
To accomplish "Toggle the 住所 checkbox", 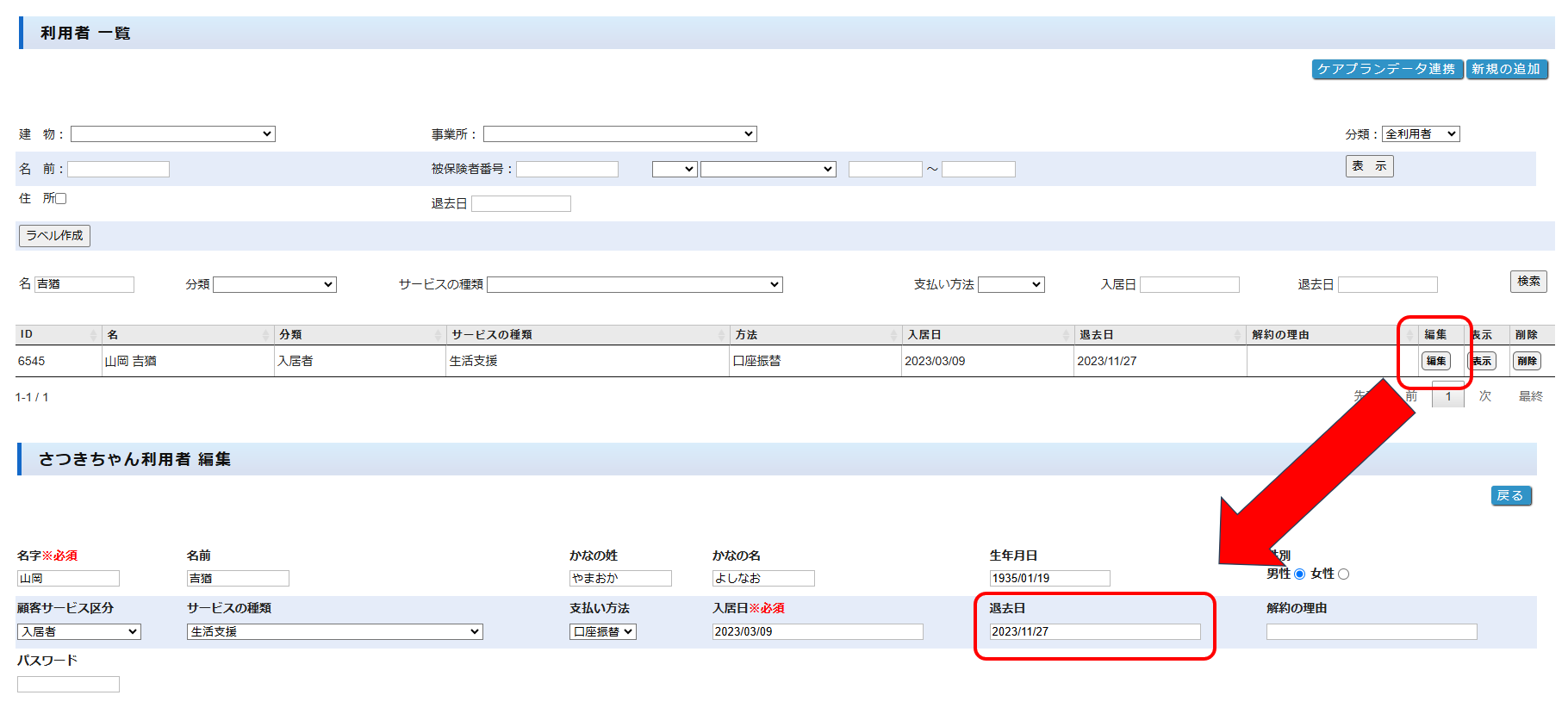I will click(61, 198).
